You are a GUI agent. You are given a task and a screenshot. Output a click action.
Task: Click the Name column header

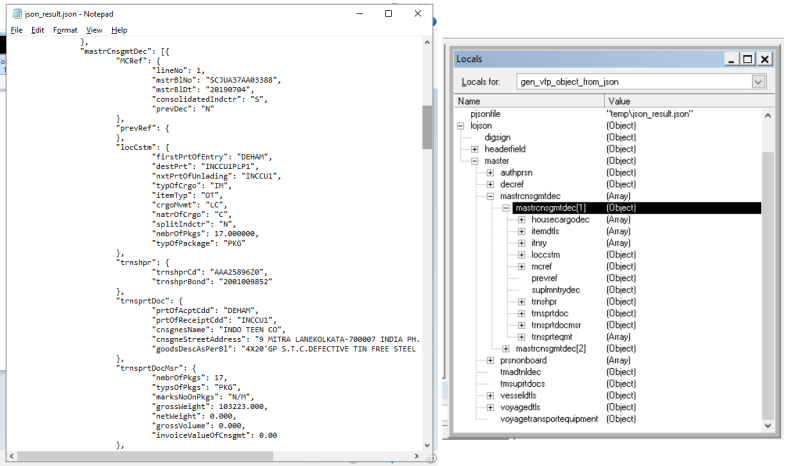529,101
